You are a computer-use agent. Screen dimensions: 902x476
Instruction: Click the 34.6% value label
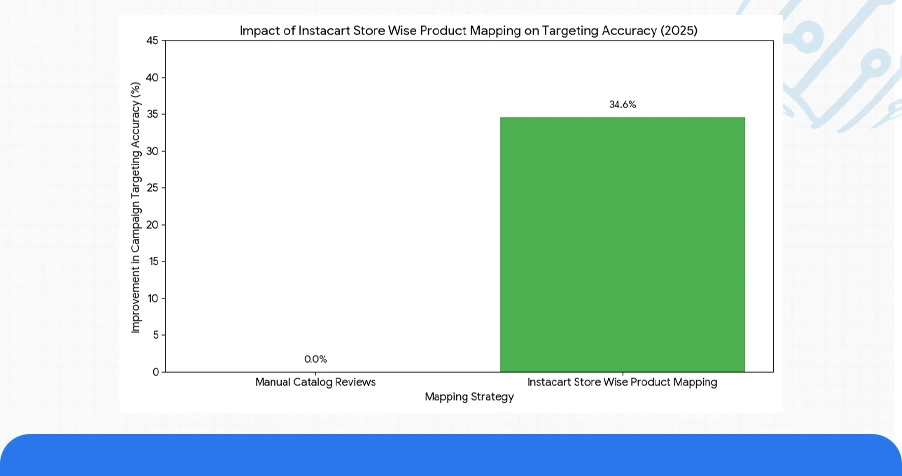coord(622,104)
